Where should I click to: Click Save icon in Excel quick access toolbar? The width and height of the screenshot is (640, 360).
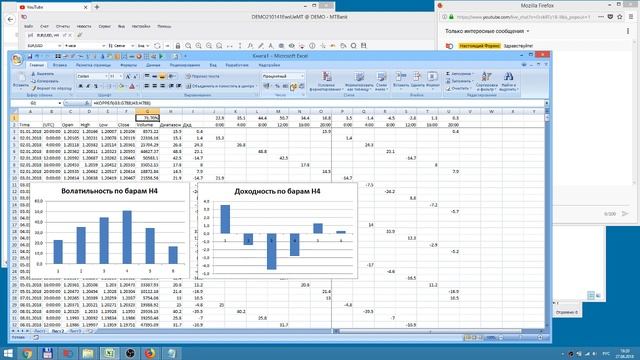[x=30, y=56]
